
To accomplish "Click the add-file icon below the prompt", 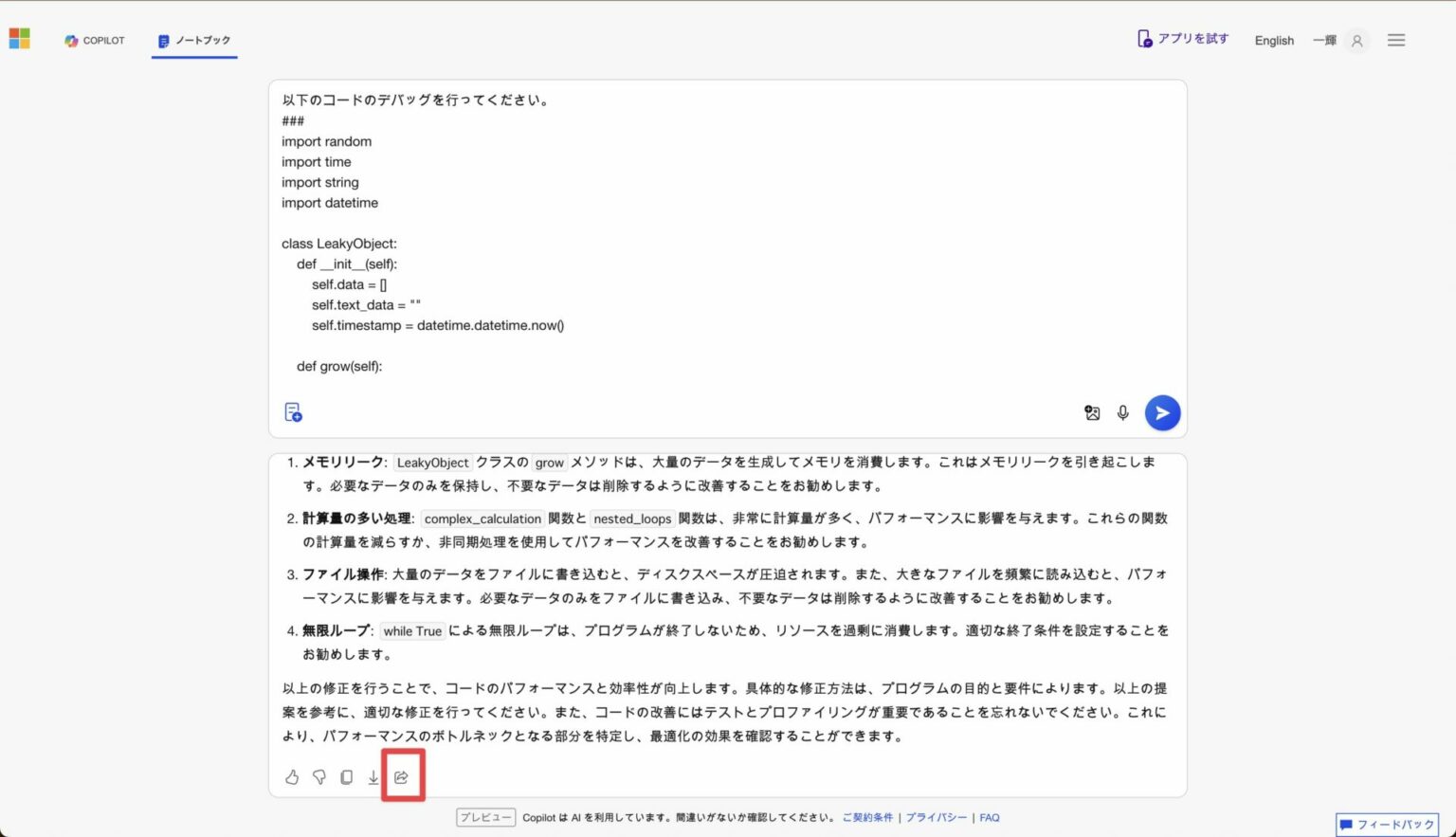I will click(x=293, y=411).
